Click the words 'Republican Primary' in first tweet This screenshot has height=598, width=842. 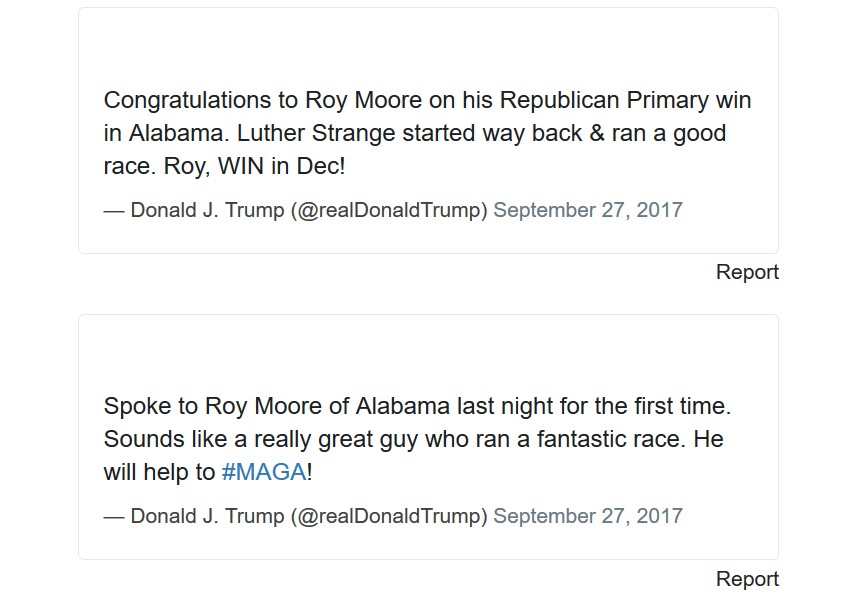coord(604,100)
